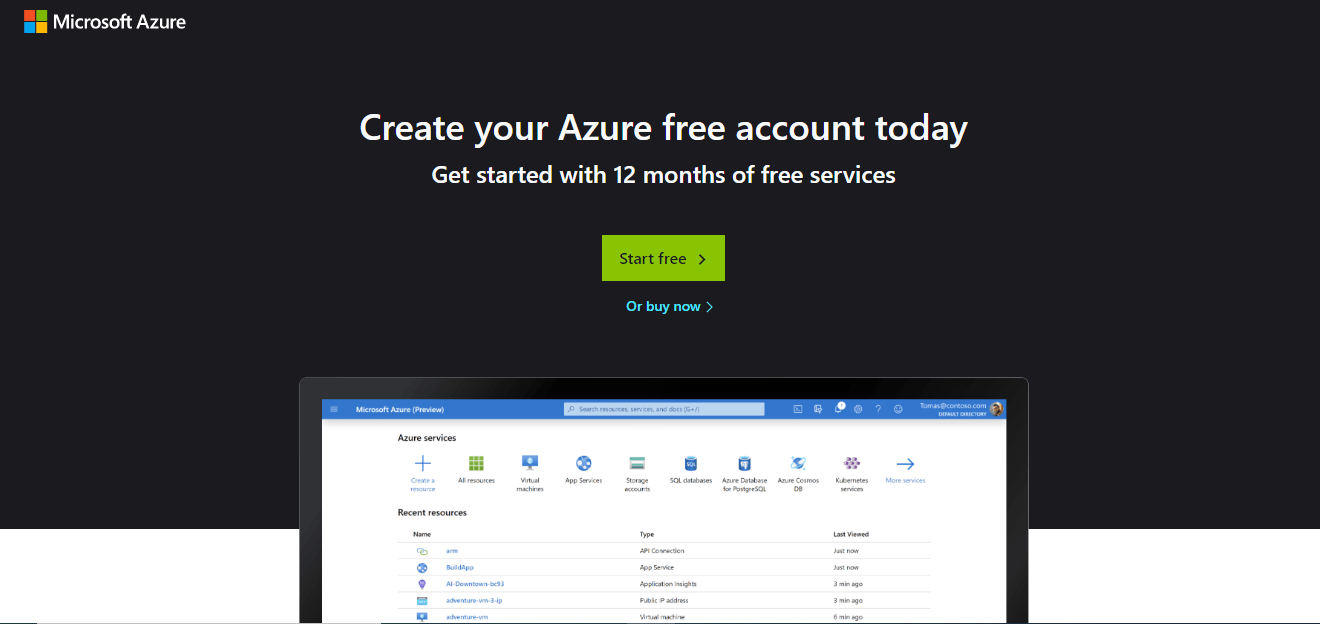Click the More services arrow icon
The height and width of the screenshot is (624, 1320).
click(905, 463)
